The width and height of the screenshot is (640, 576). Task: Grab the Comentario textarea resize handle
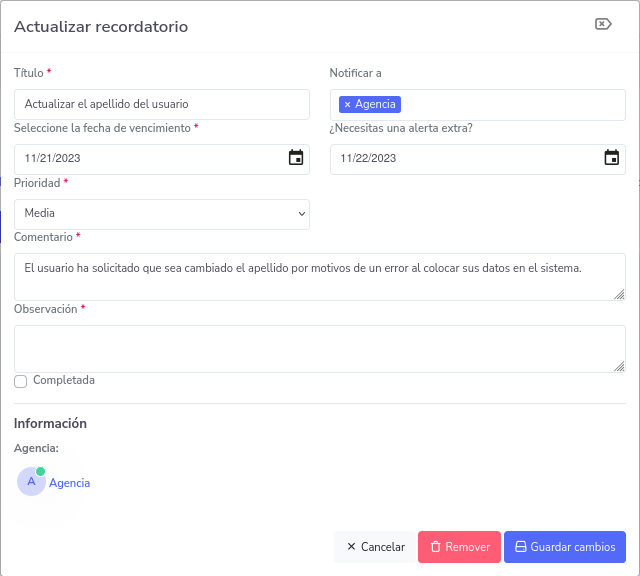point(619,294)
